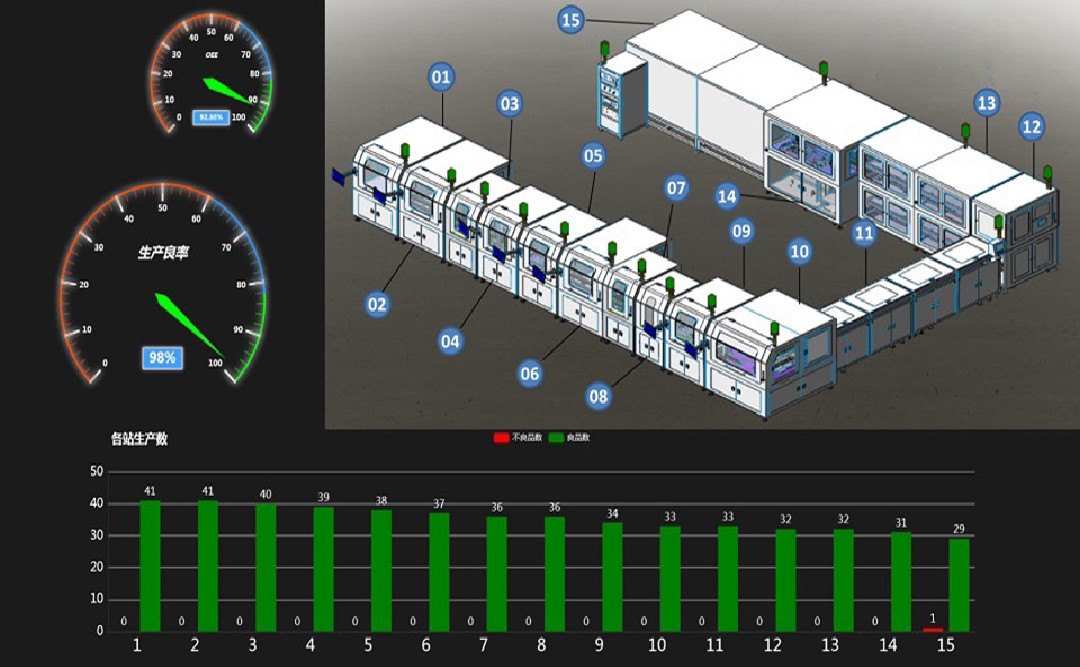
Task: Click the station 01 marker
Action: tap(441, 77)
